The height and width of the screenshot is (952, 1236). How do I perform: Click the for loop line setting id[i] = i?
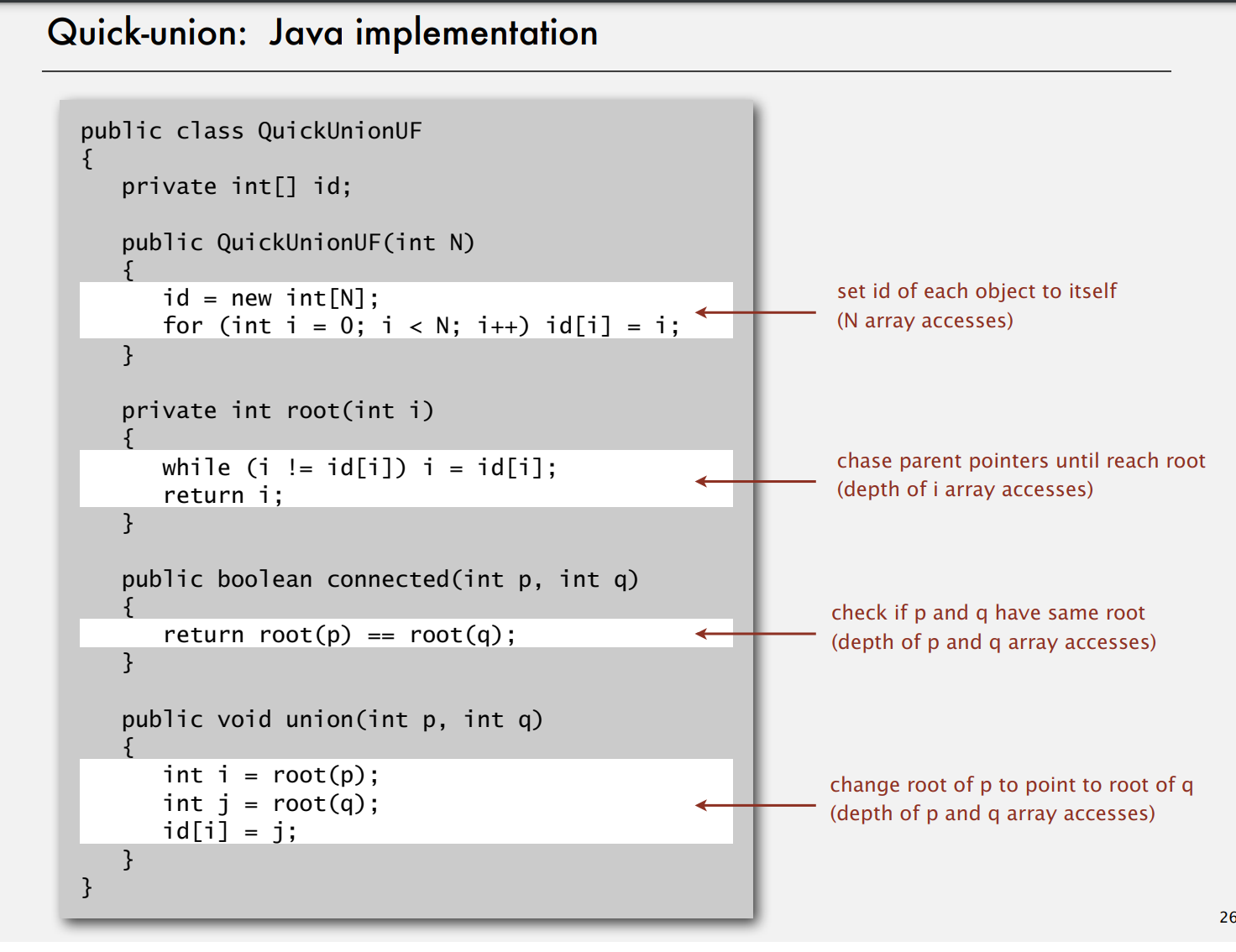tap(422, 326)
